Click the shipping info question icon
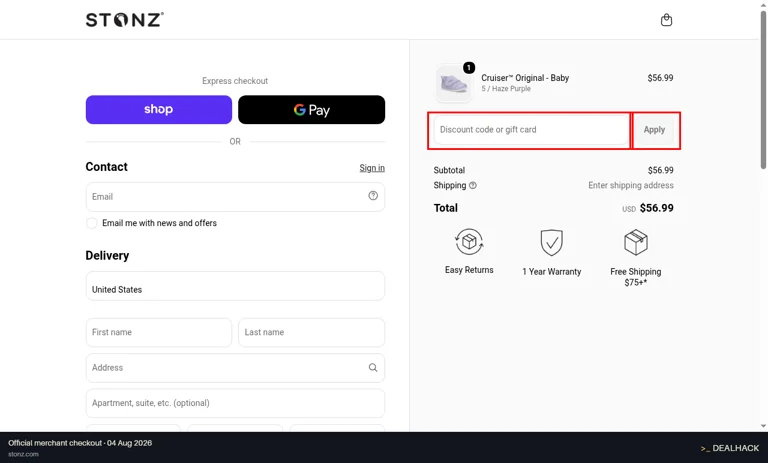The image size is (768, 463). [x=473, y=185]
